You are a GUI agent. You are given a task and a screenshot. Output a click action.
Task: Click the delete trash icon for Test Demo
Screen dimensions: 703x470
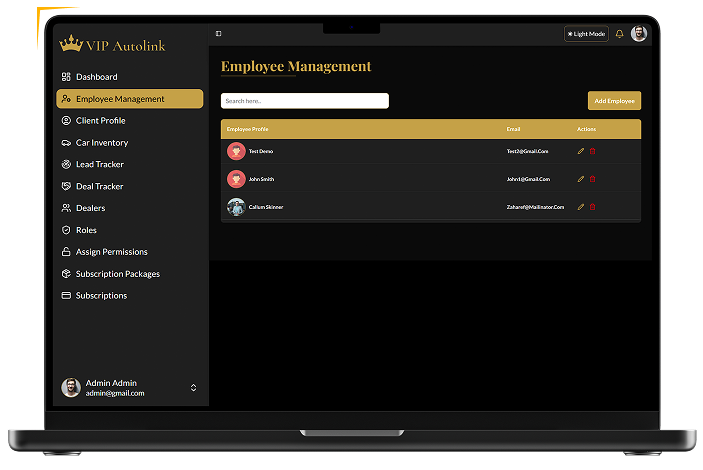(592, 151)
